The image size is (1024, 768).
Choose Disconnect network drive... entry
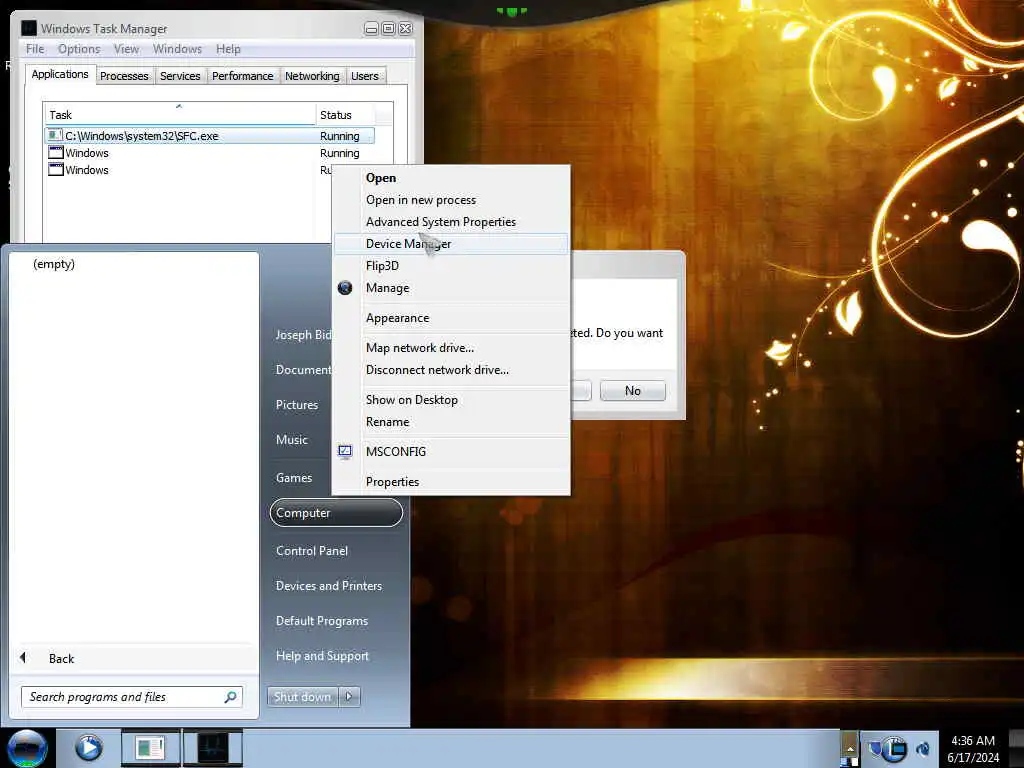click(x=451, y=370)
